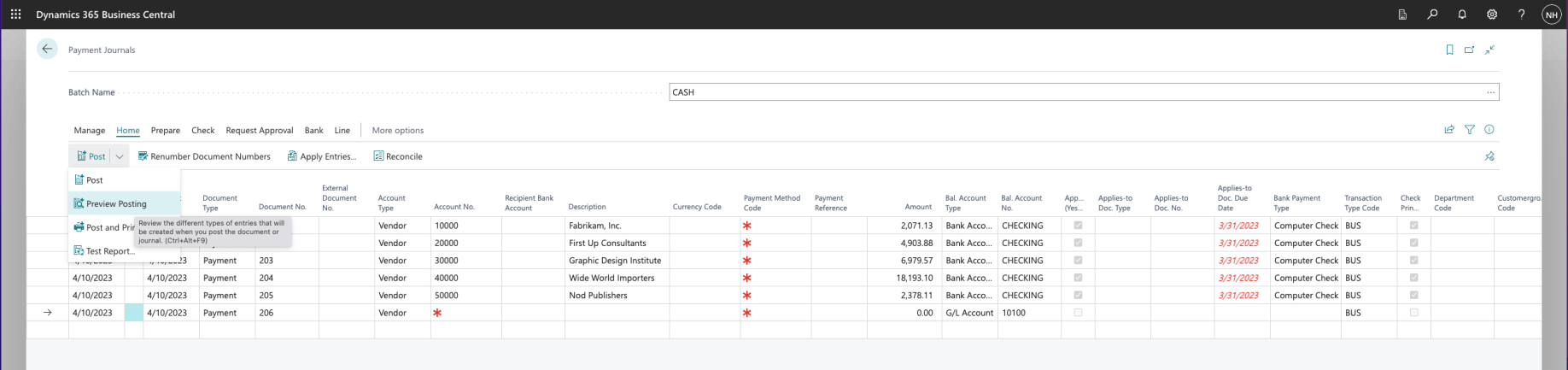Open the notifications bell icon
Viewport: 1568px width, 370px height.
(1462, 15)
